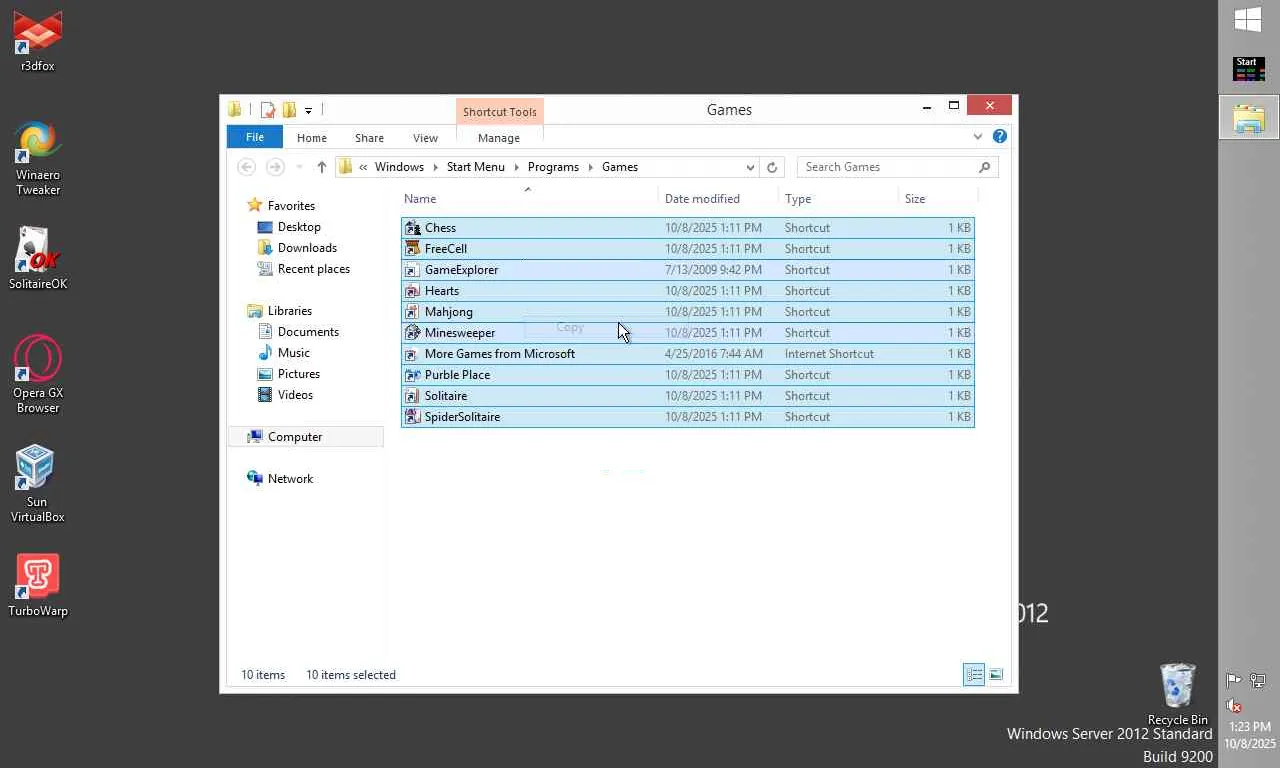Viewport: 1280px width, 768px height.
Task: Click the SpiderSolitaire shortcut icon
Action: click(x=412, y=417)
